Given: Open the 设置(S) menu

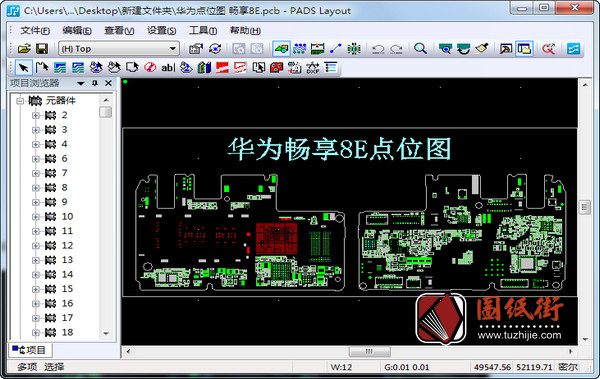Looking at the screenshot, I should coord(161,31).
